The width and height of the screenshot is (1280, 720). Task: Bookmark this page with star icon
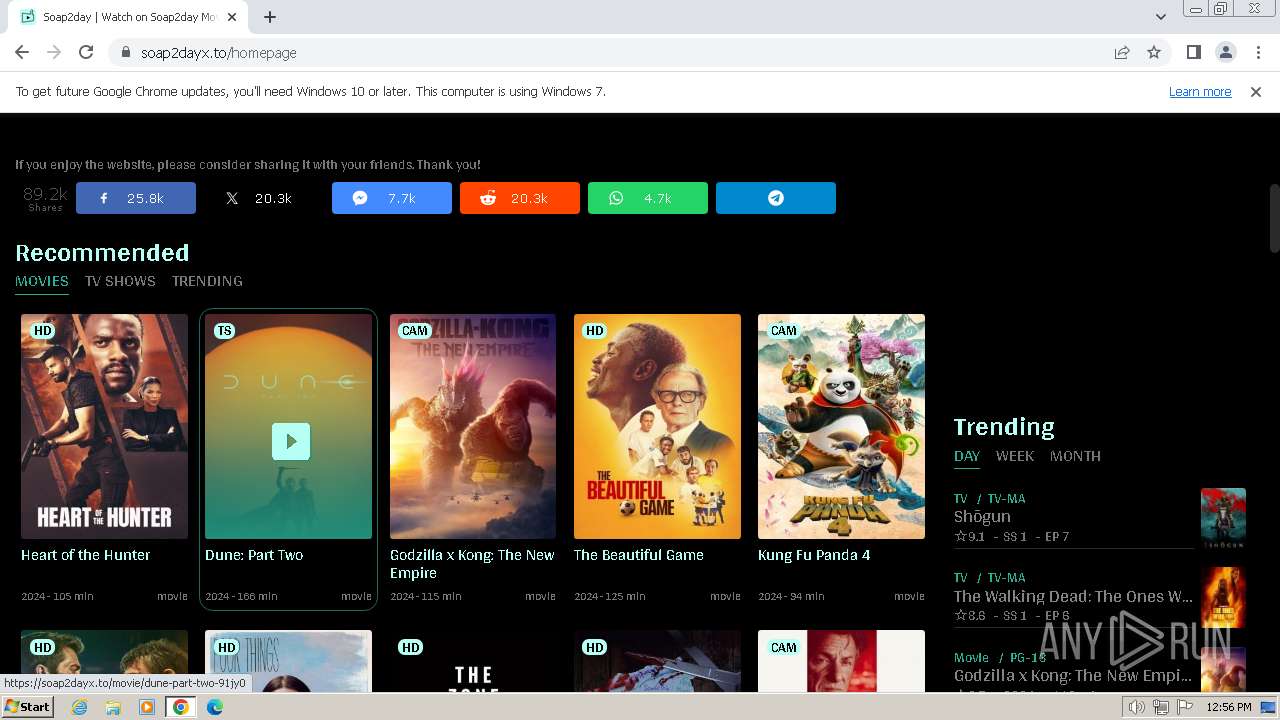click(1154, 53)
